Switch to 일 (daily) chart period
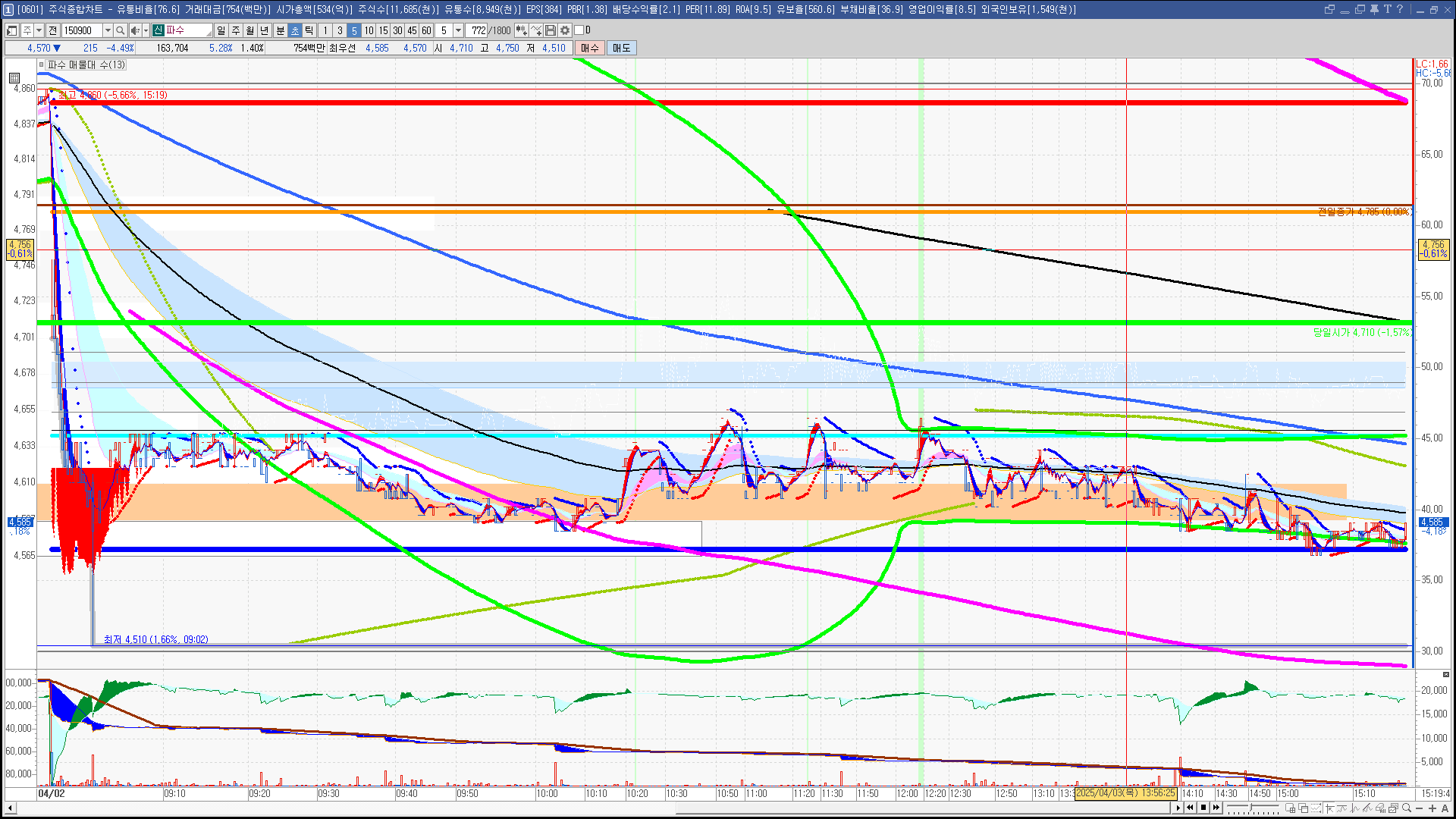The height and width of the screenshot is (819, 1456). pos(221,30)
